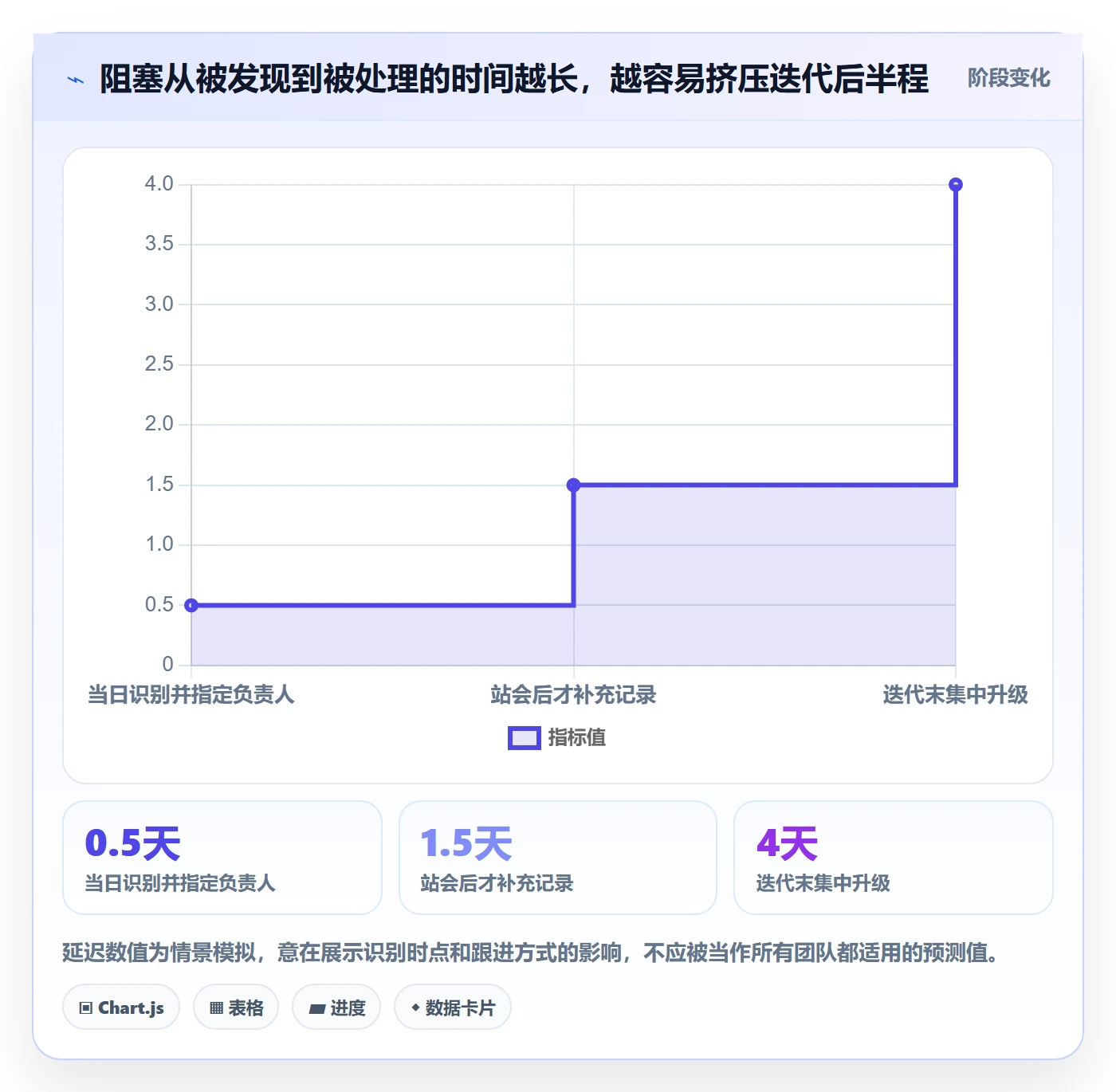Click the card caption "当日识别并指定负责人" under 0.5天
Screen dimensions: 1116x1092
point(180,883)
